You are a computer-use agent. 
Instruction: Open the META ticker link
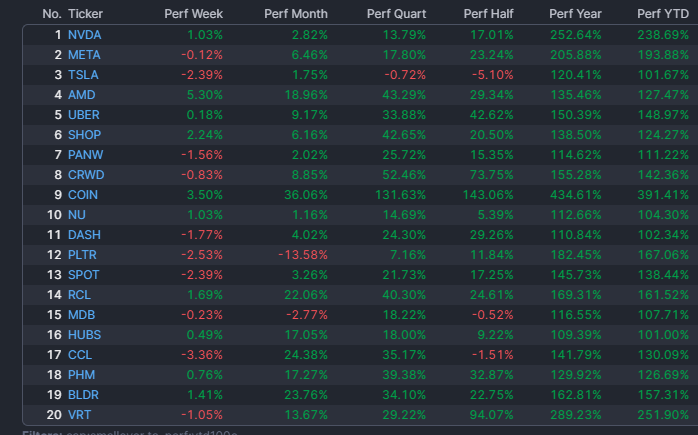coord(84,55)
